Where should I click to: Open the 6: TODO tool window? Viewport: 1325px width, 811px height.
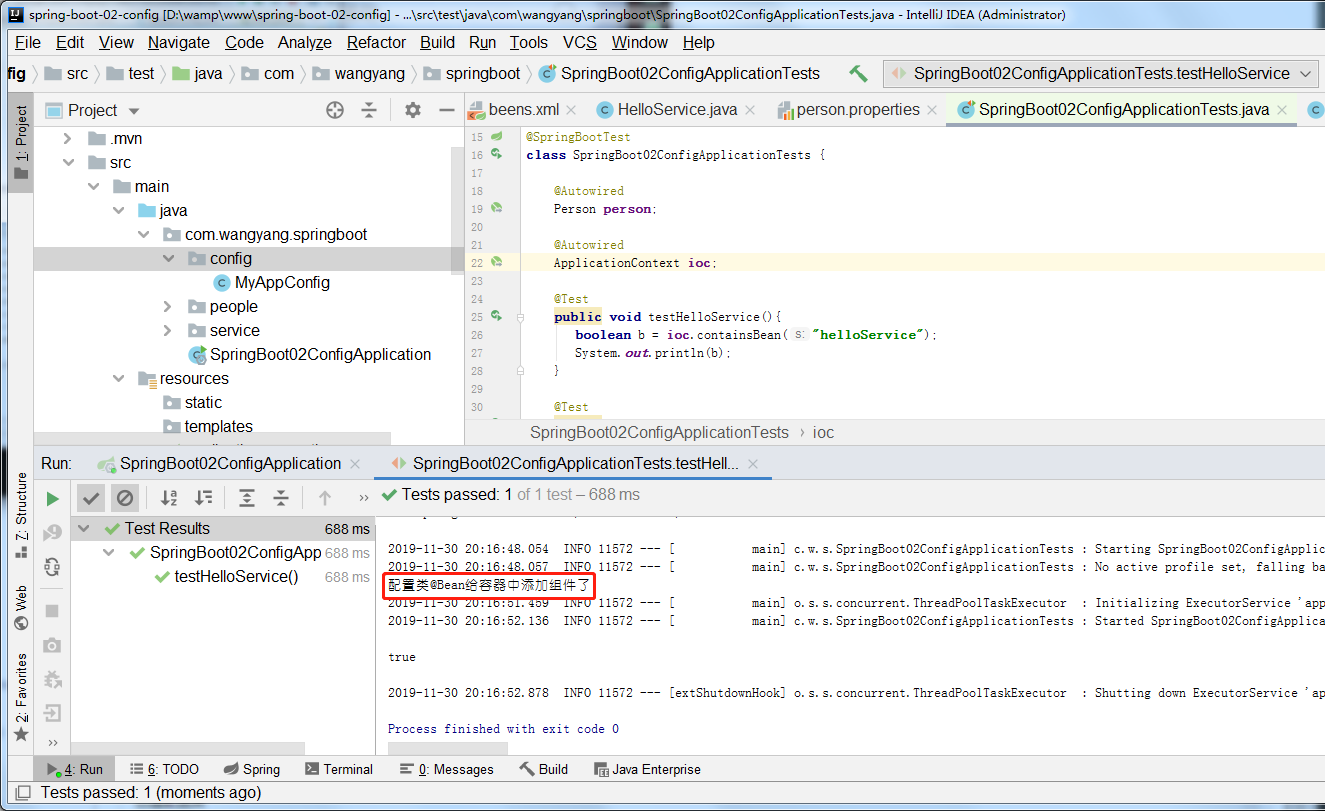point(164,769)
